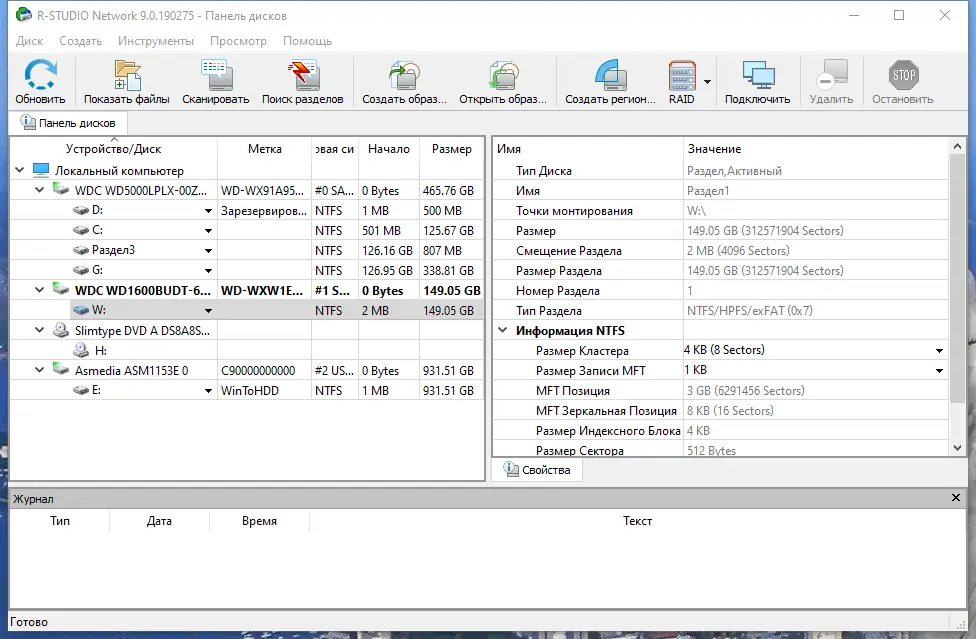Click the Текст column header in Журнал

click(x=637, y=521)
